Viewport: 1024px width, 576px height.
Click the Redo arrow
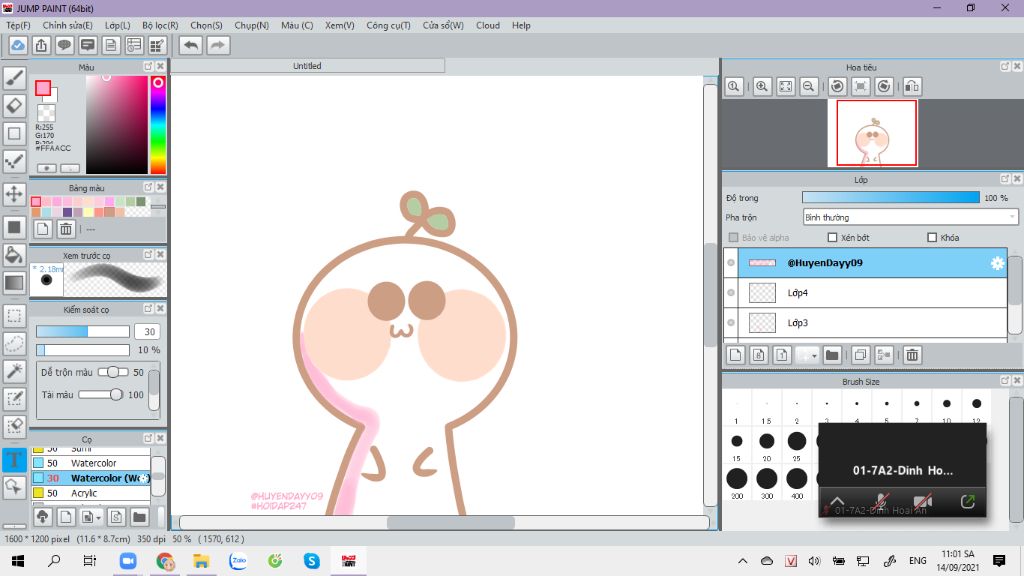(218, 45)
